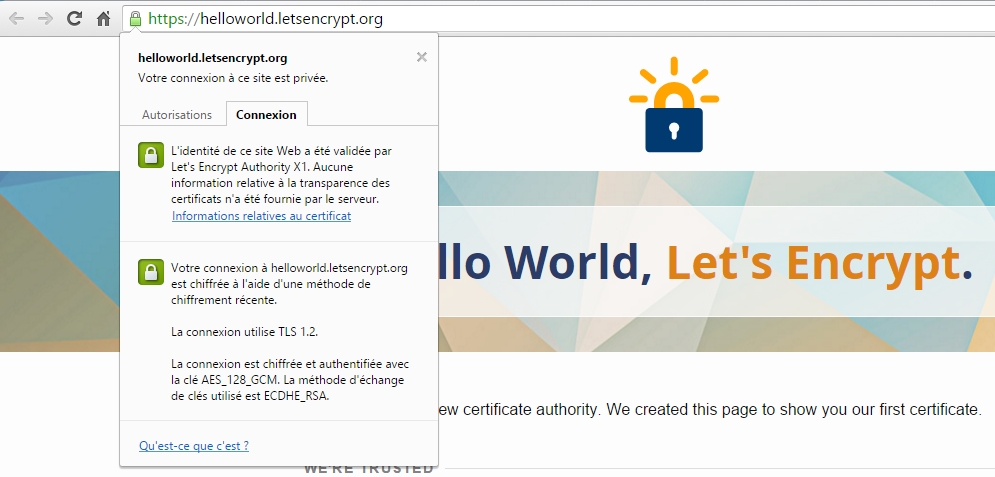Select the Connexion tab
Image resolution: width=995 pixels, height=477 pixels.
pos(267,115)
